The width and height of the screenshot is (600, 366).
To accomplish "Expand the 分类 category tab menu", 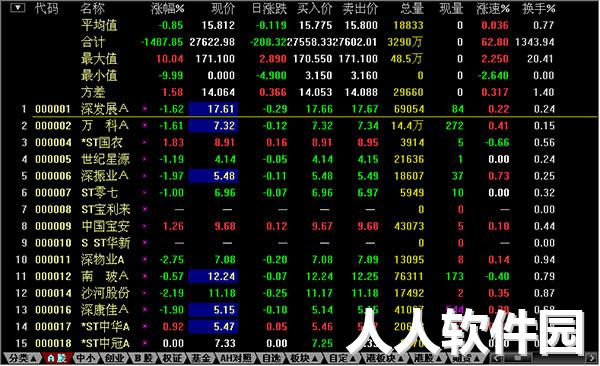I will (22, 358).
